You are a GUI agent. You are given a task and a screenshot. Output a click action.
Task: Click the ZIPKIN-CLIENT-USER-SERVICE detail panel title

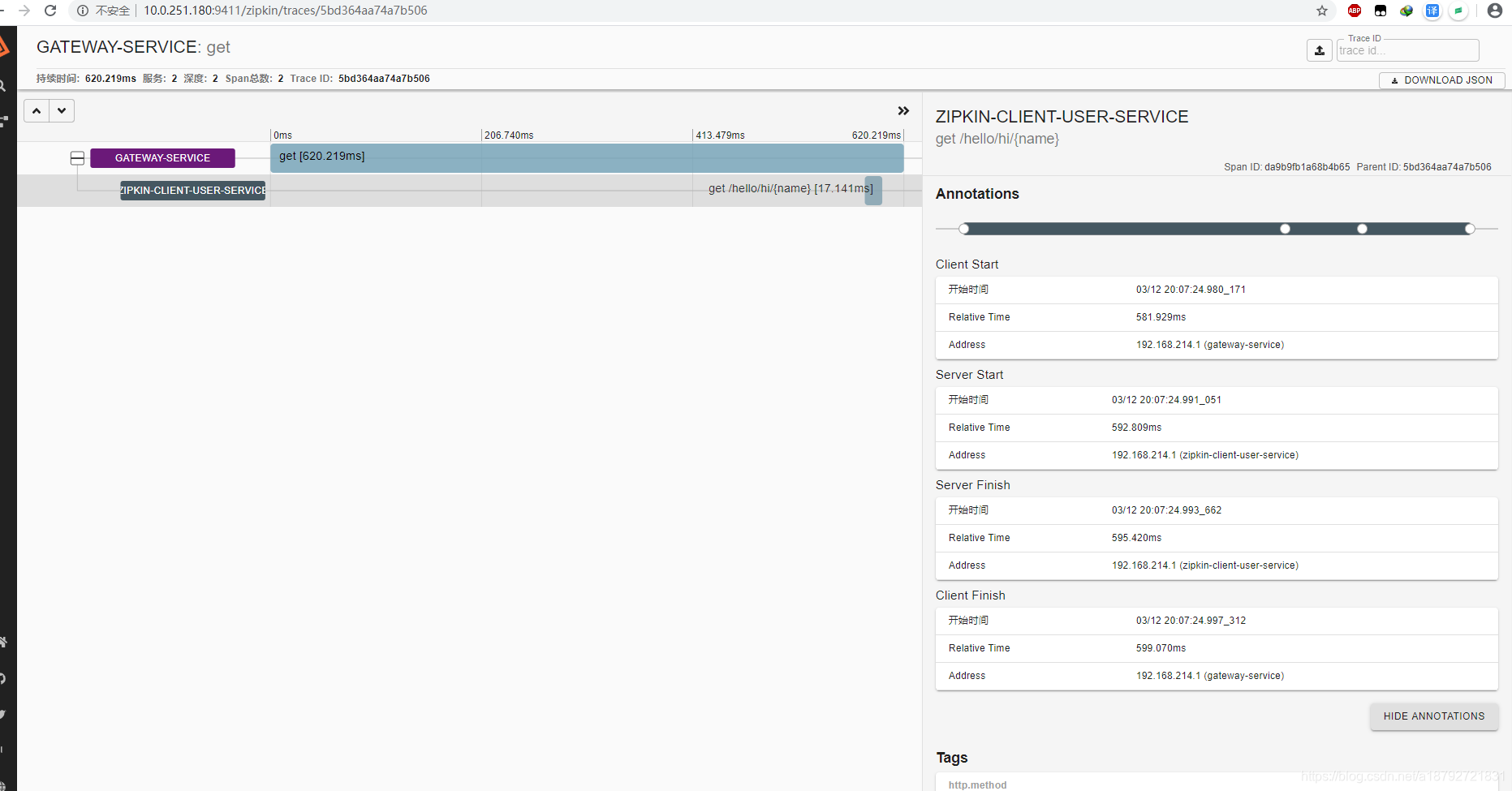[1062, 117]
